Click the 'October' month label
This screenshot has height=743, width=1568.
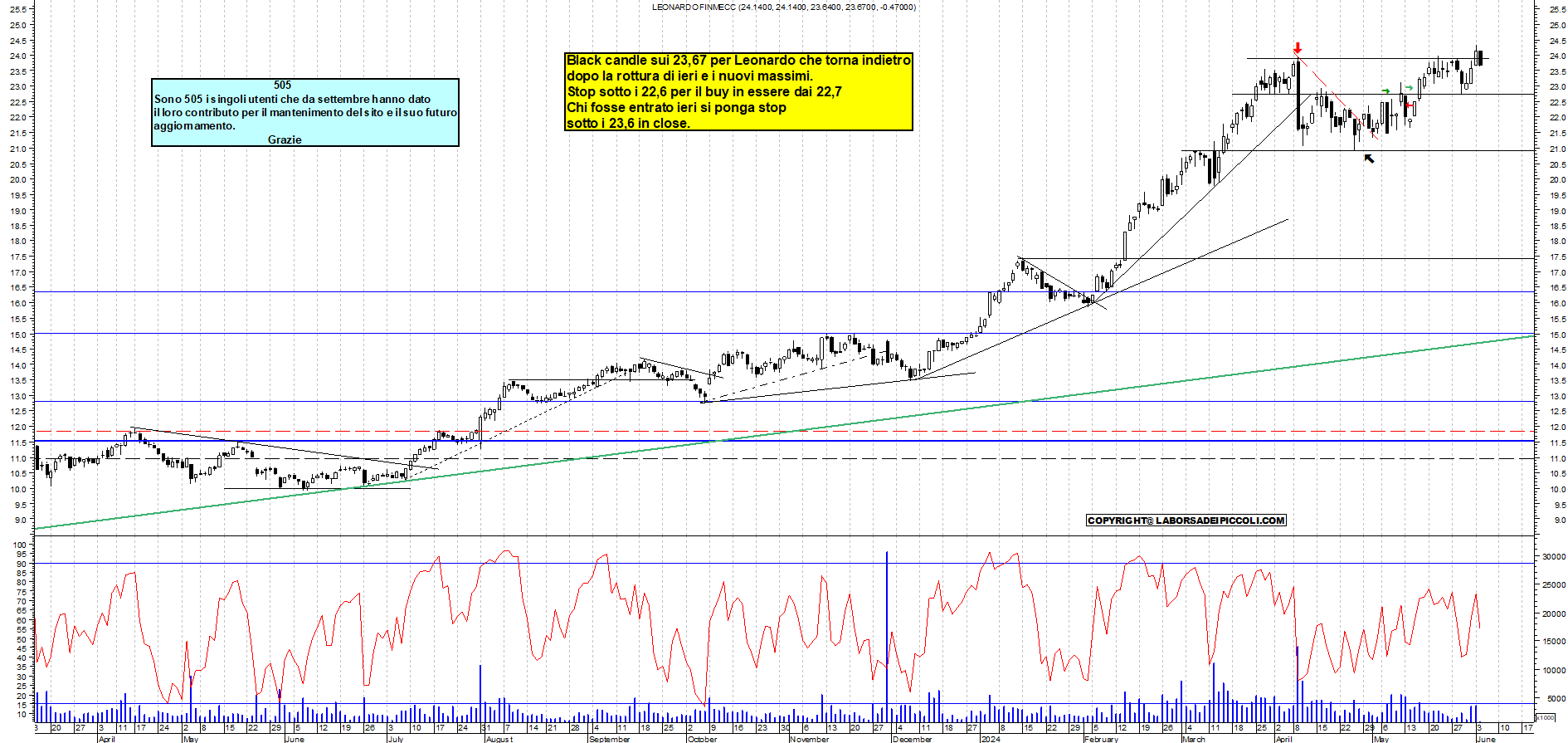[x=703, y=739]
